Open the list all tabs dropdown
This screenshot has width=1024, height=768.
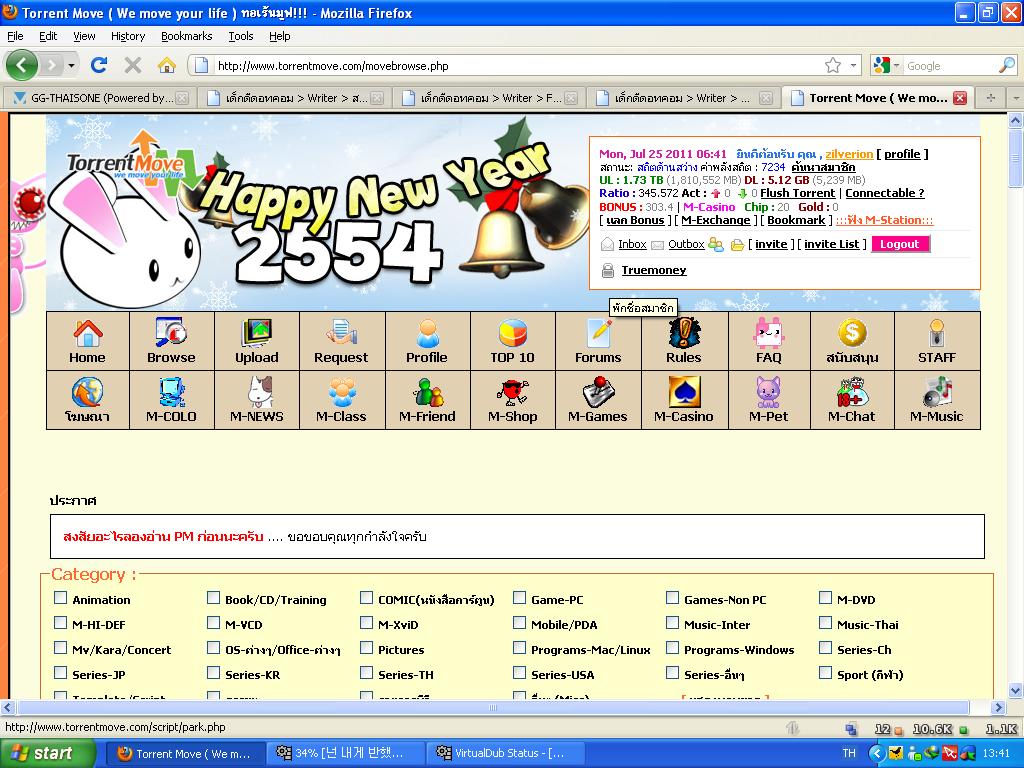coord(1016,98)
